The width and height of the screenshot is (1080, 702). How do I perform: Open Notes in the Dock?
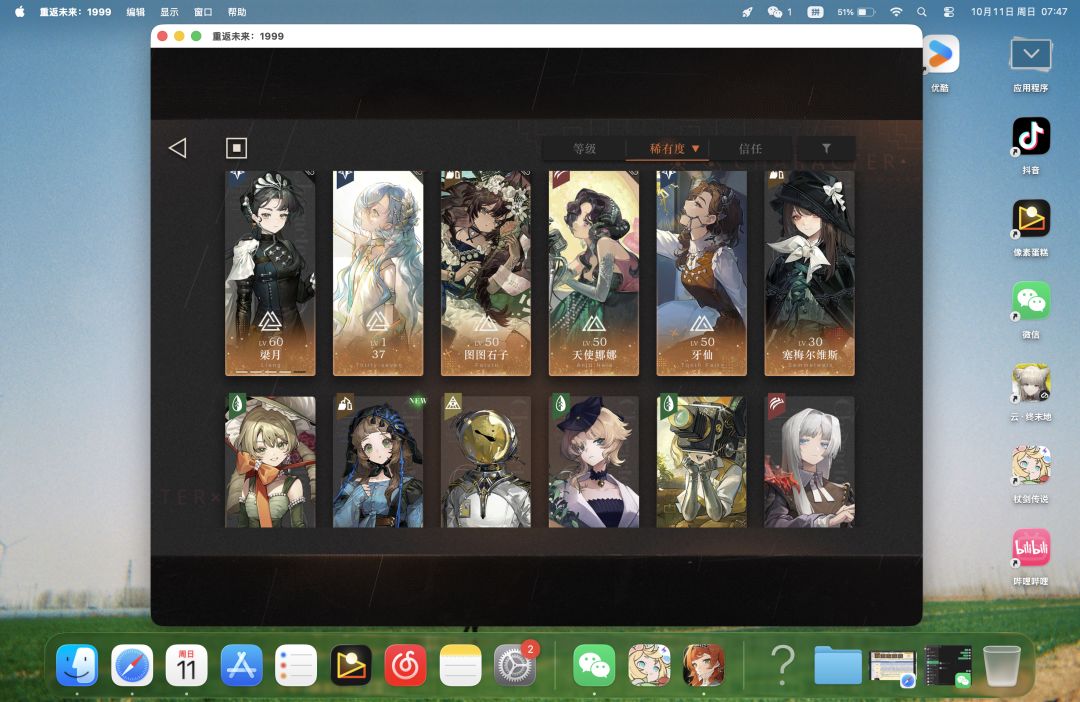click(x=460, y=665)
